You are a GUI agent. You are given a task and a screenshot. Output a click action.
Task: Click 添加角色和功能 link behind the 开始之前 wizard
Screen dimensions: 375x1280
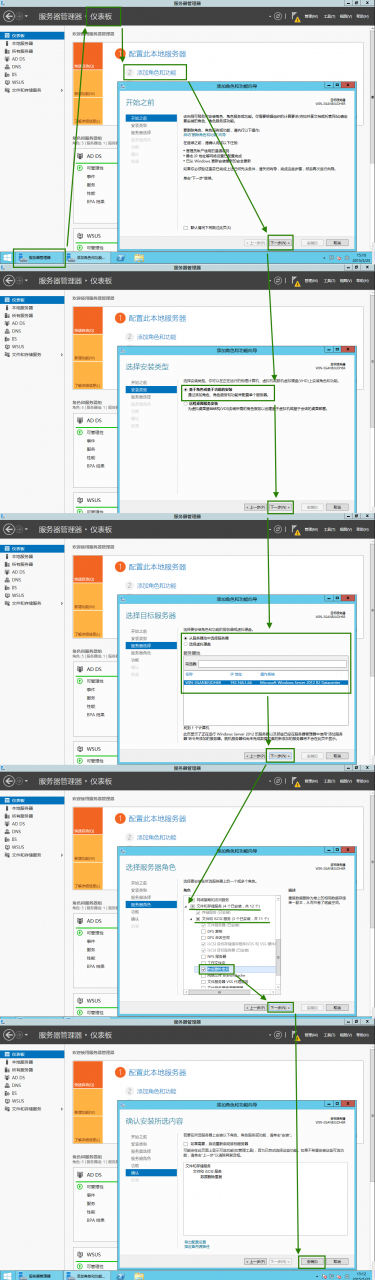click(155, 73)
